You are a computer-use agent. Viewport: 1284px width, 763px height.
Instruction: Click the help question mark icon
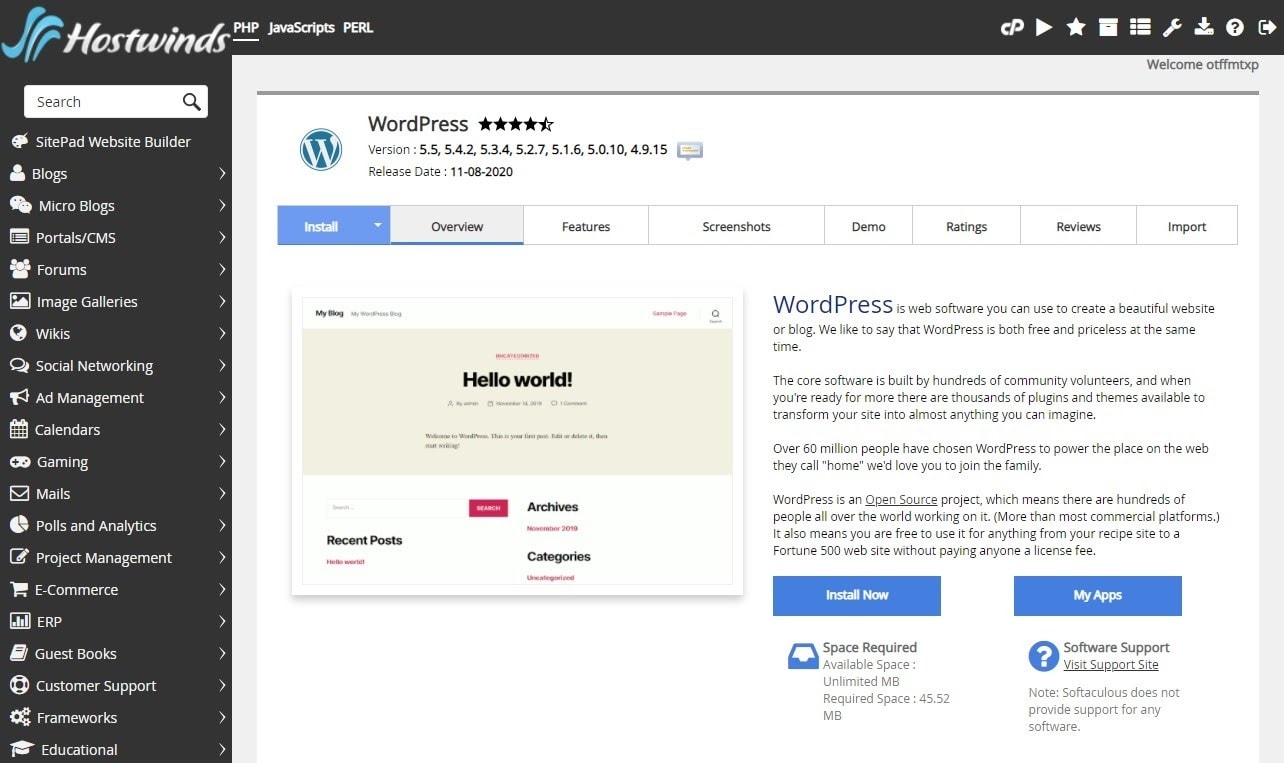pyautogui.click(x=1235, y=28)
